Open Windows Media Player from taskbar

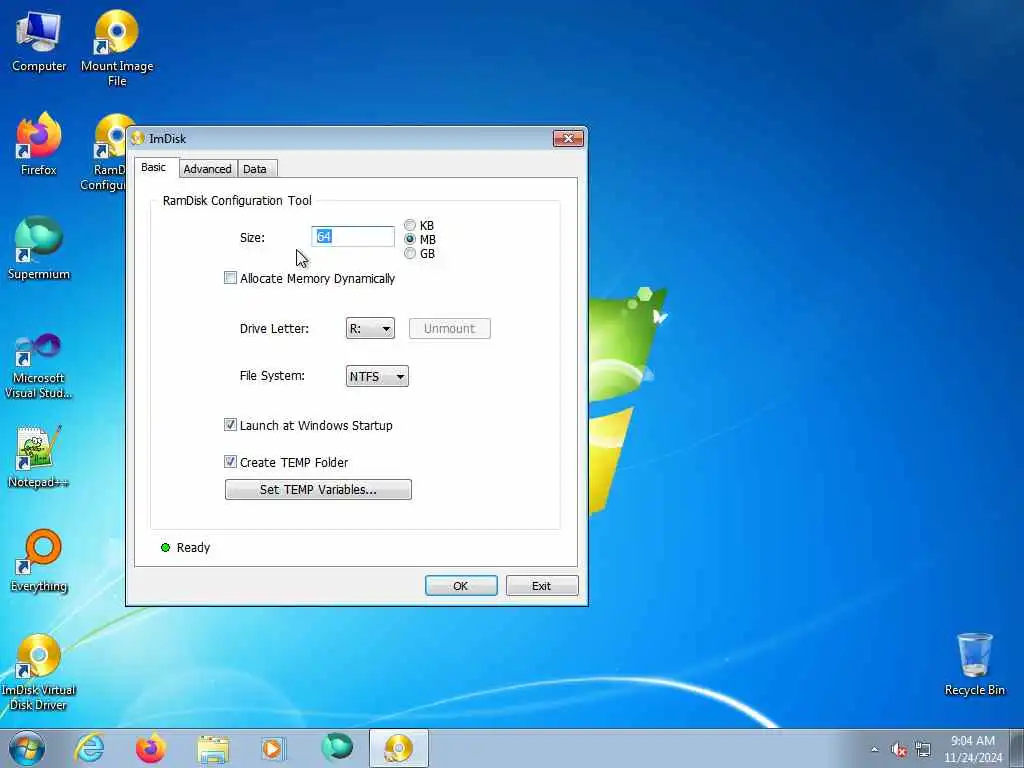(272, 748)
